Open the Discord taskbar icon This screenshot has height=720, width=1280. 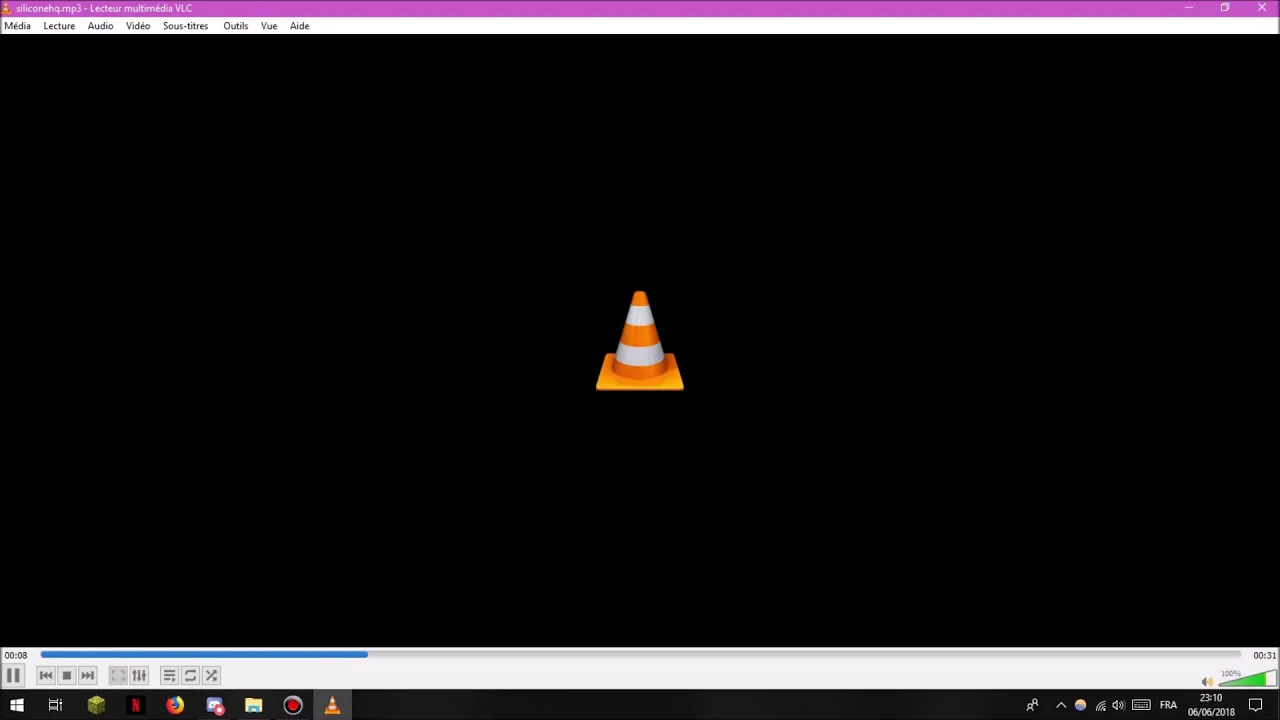tap(215, 705)
